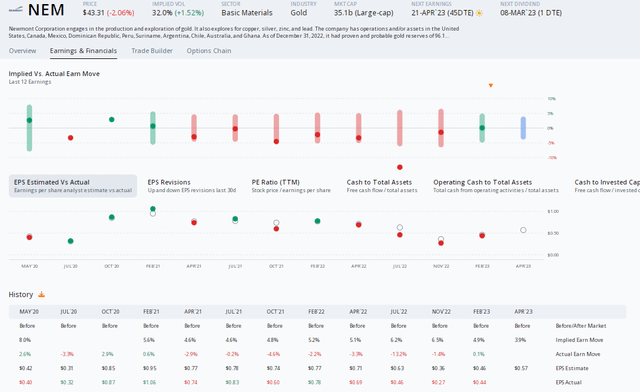Select the EPS Estimated Vs Actual metric
The width and height of the screenshot is (640, 392).
(73, 186)
